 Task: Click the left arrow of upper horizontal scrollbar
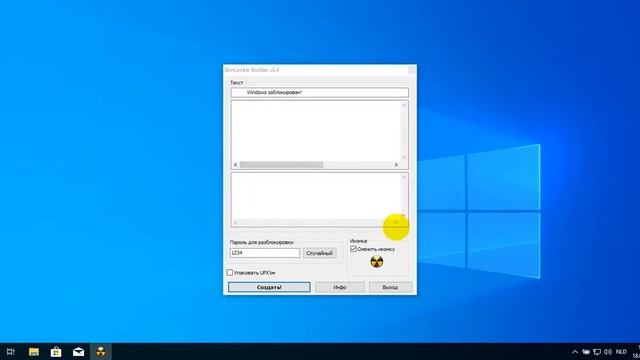tap(236, 165)
